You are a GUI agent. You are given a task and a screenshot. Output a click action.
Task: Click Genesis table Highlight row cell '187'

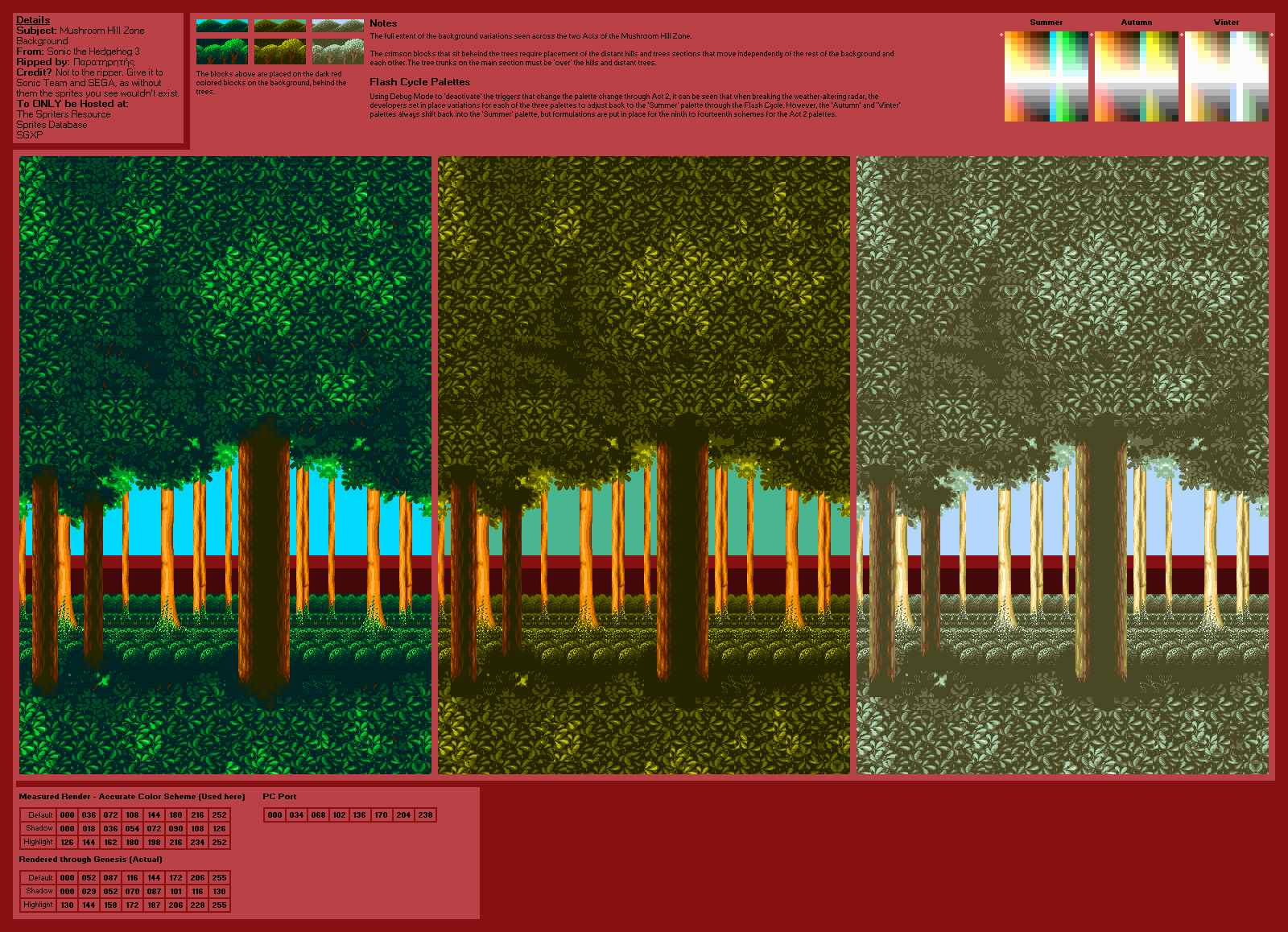coord(154,905)
